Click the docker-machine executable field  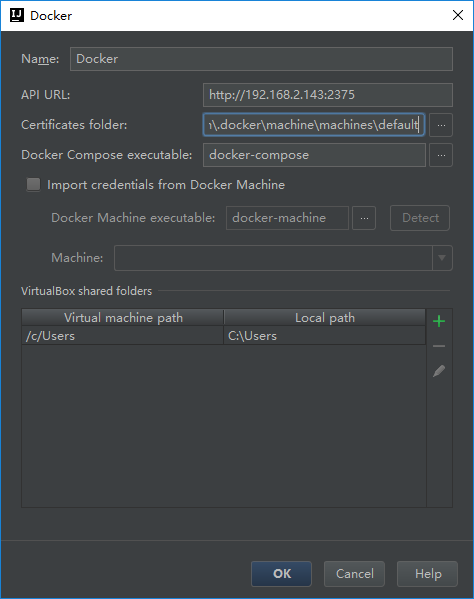point(287,218)
